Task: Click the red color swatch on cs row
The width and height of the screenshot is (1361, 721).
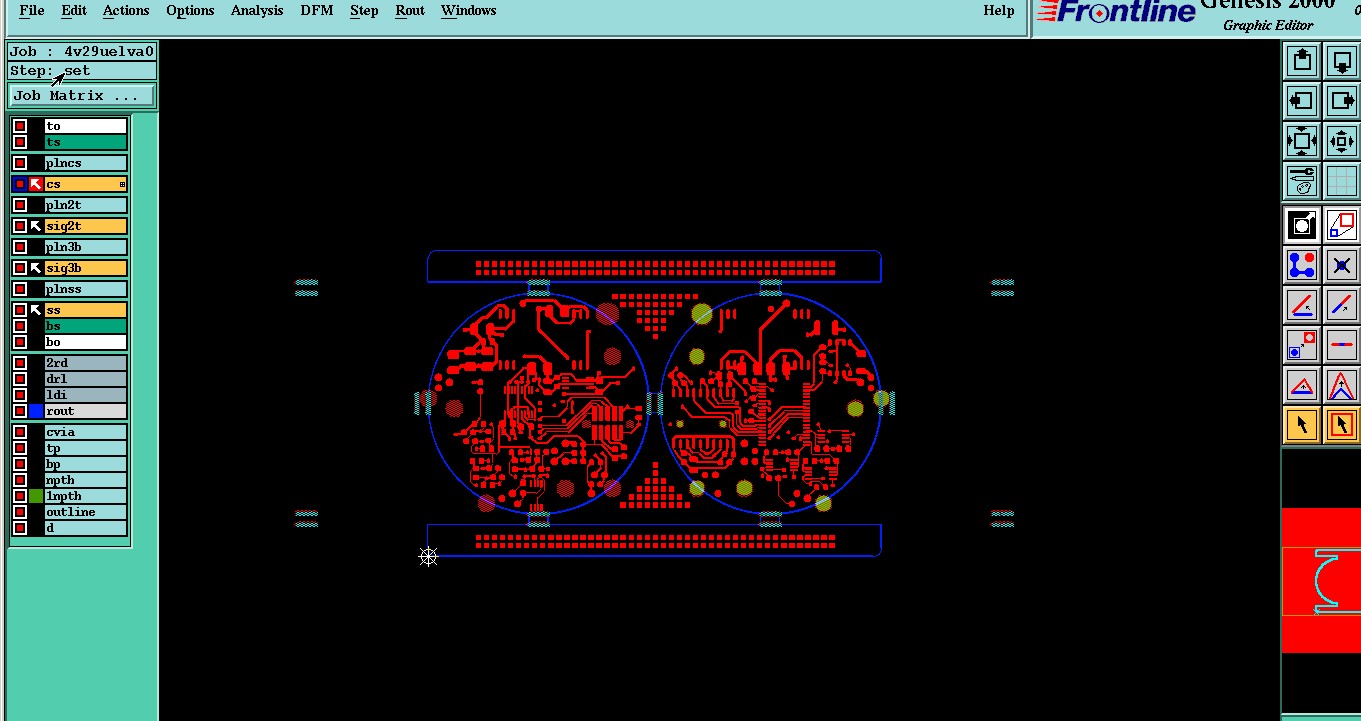Action: tap(36, 184)
